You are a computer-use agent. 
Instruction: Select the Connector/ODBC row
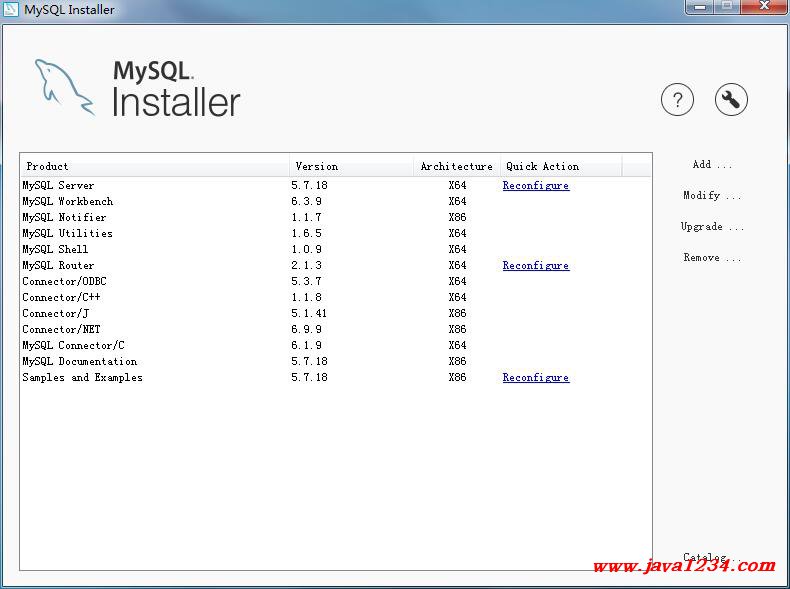coord(336,282)
